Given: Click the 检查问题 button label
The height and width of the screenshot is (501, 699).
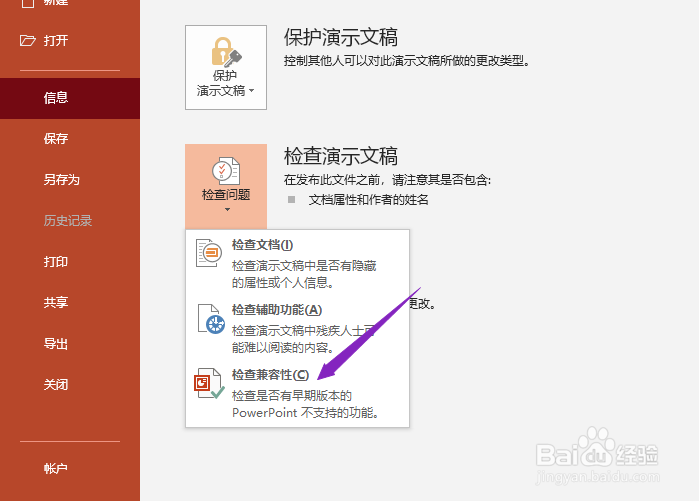Looking at the screenshot, I should pyautogui.click(x=226, y=195).
